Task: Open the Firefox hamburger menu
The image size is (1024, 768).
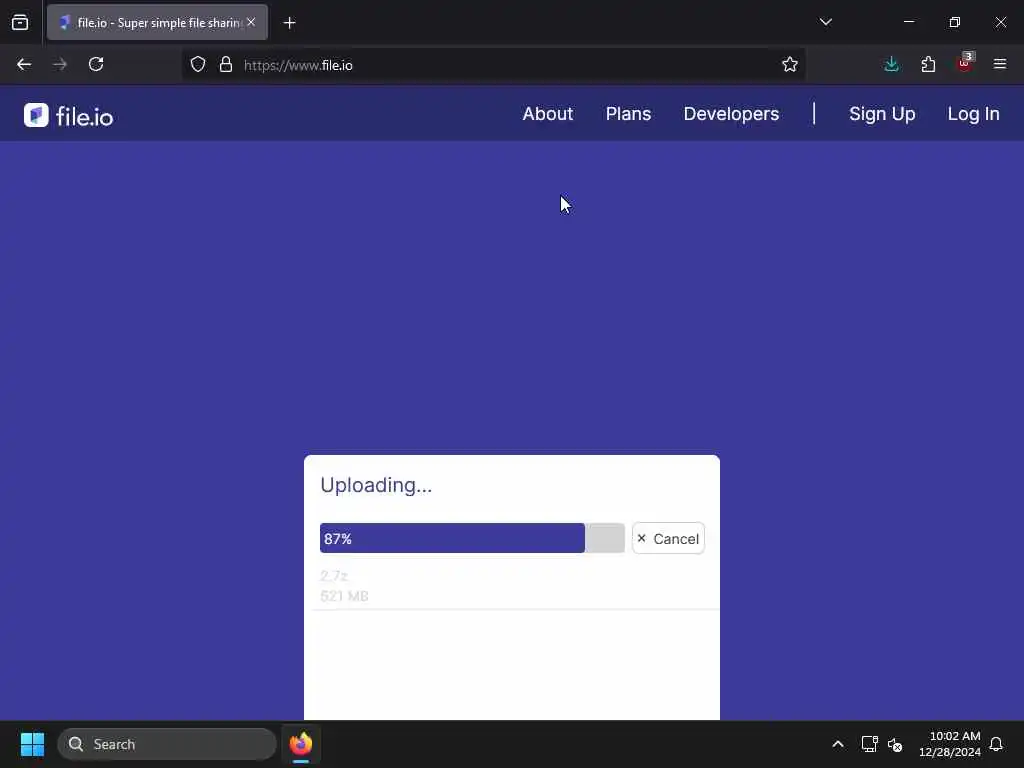Action: pyautogui.click(x=1000, y=64)
